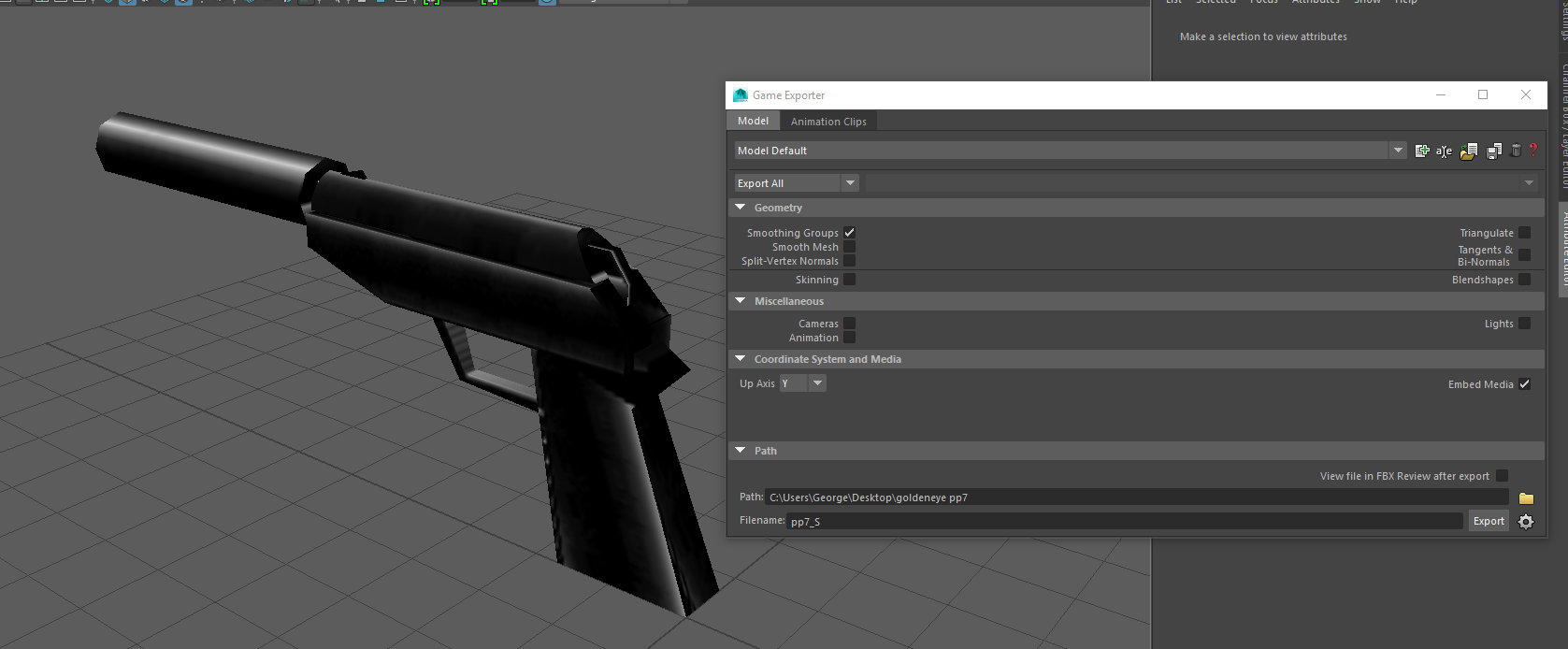This screenshot has width=1568, height=649.
Task: Collapse the Geometry section
Action: [x=741, y=208]
